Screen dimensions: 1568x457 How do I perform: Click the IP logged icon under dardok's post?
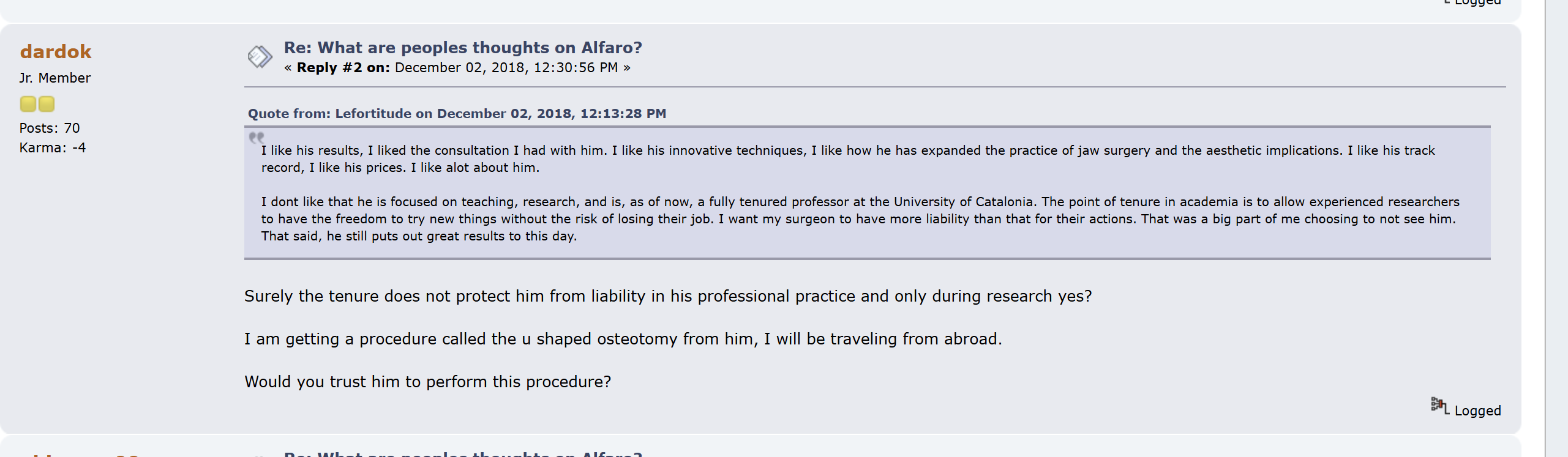tap(1439, 405)
